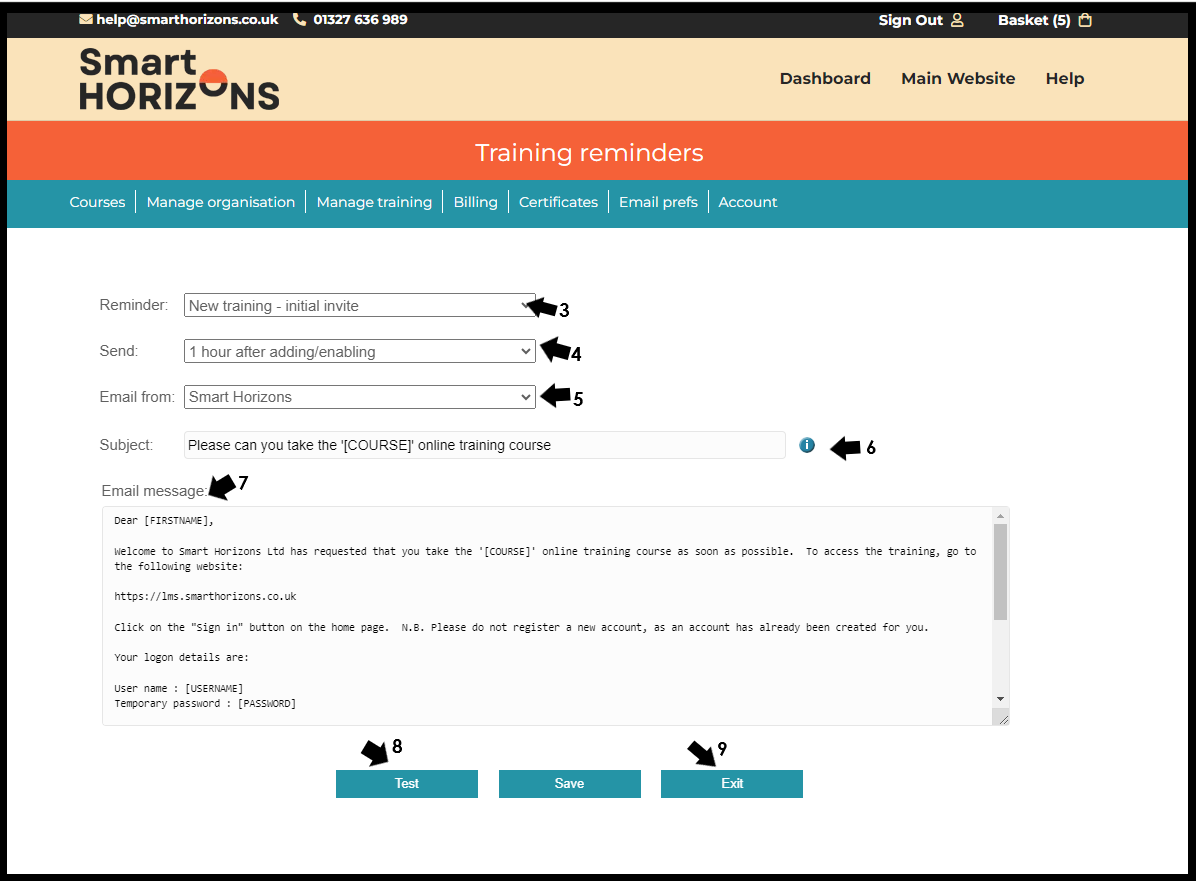Click the email message scrollbar thumb
The image size is (1196, 881).
click(x=1000, y=572)
